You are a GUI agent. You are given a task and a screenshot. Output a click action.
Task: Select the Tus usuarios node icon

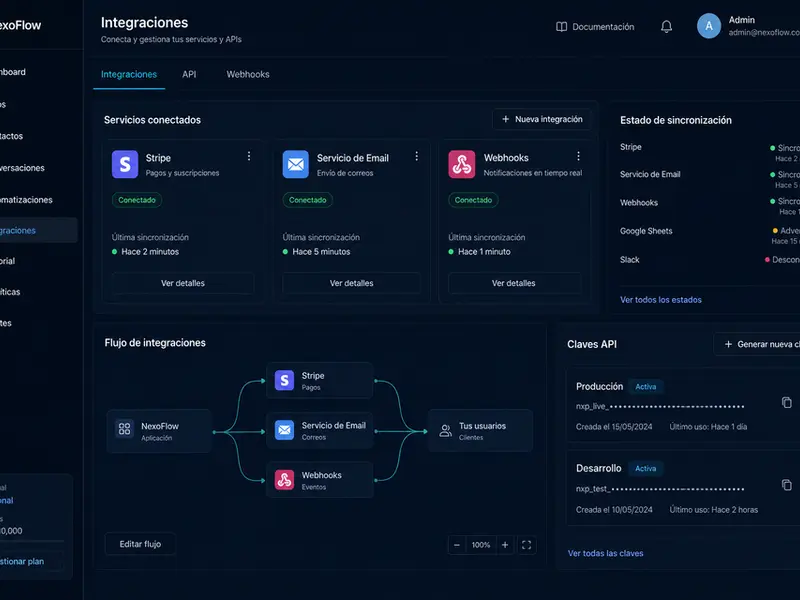(x=445, y=431)
